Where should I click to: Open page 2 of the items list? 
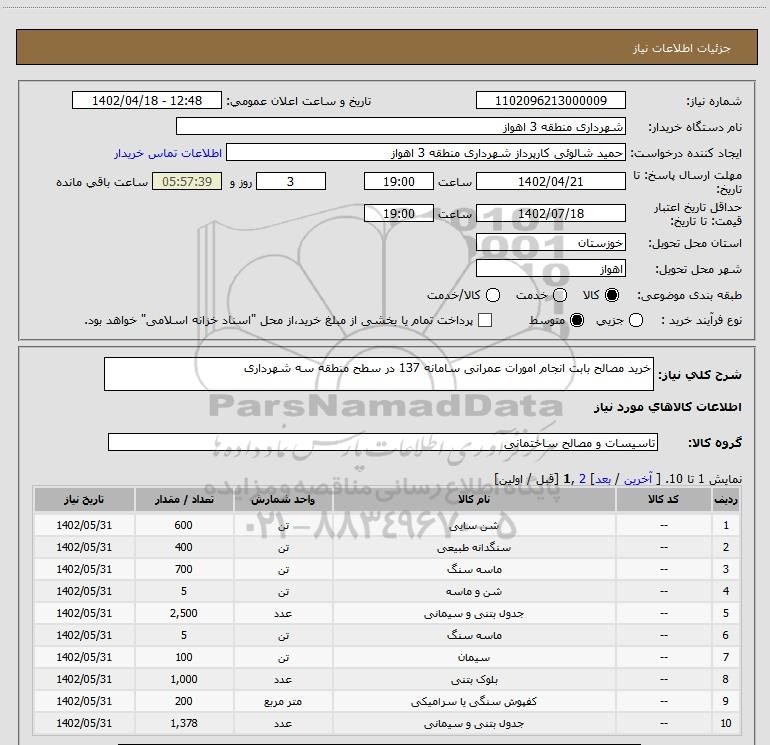pos(582,479)
